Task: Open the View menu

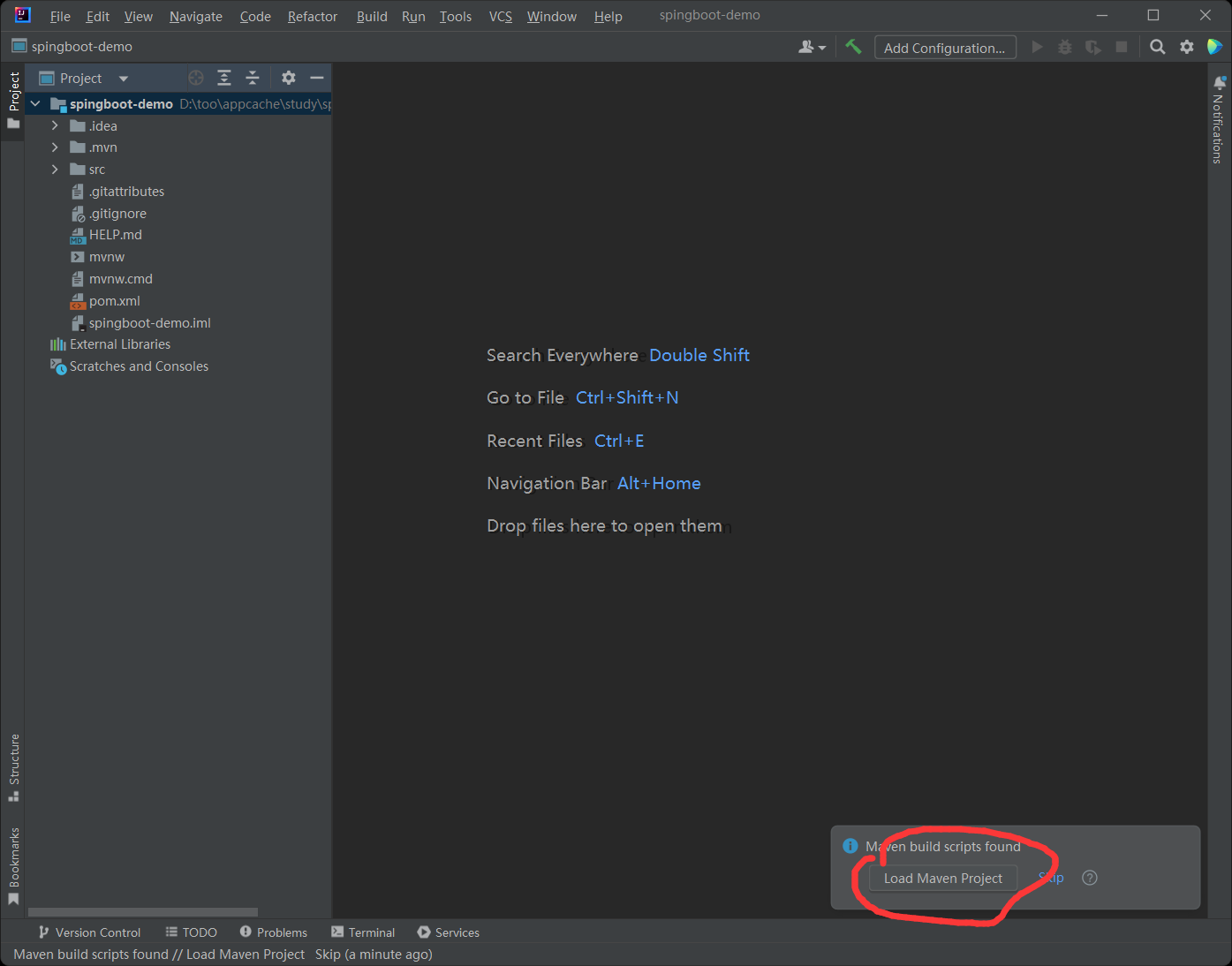Action: 138,16
